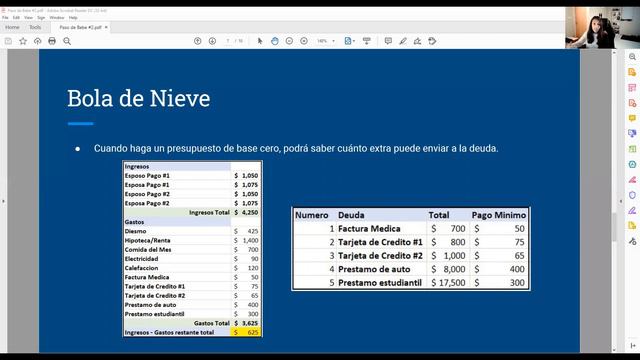
Task: Click the presenter webcam thumbnail
Action: (602, 28)
